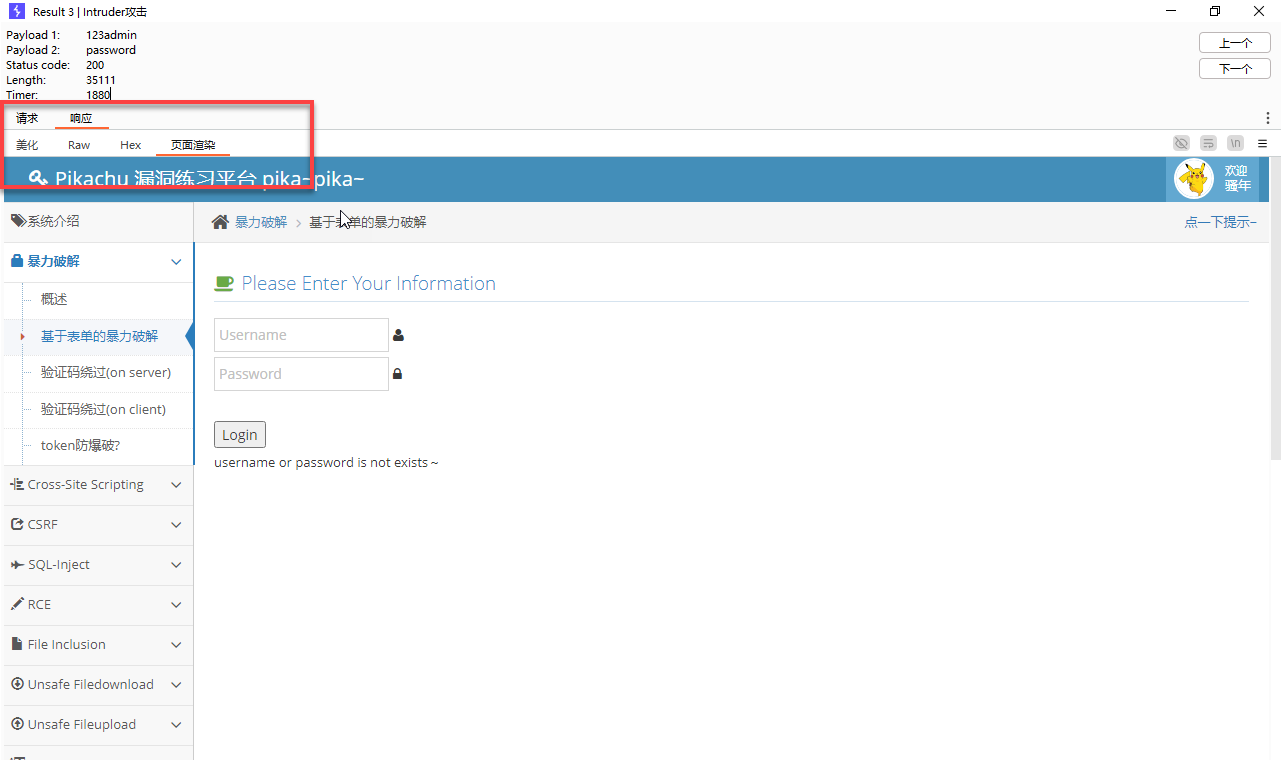Screen dimensions: 1281x760
Task: Focus the Password input field
Action: pos(301,374)
